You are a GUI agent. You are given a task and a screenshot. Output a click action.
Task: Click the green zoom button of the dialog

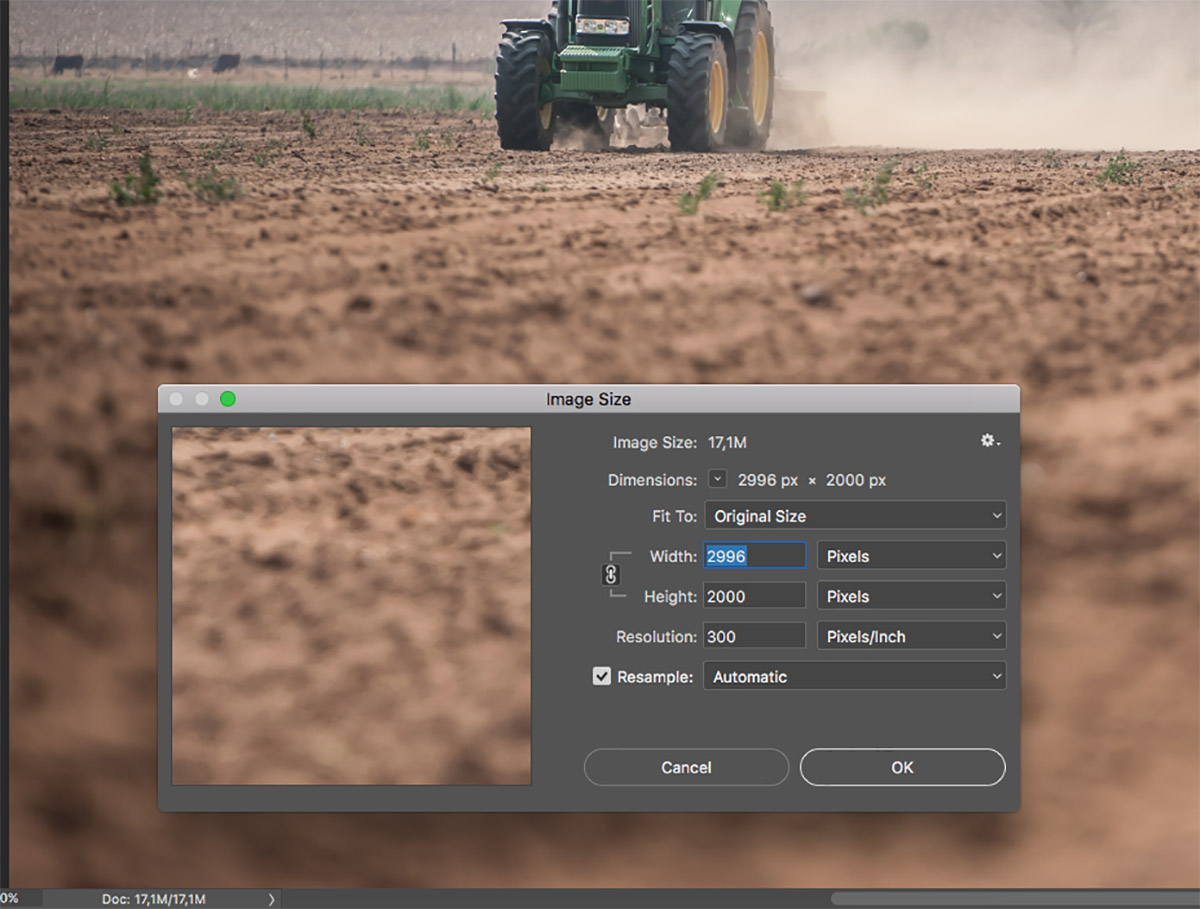[x=228, y=399]
